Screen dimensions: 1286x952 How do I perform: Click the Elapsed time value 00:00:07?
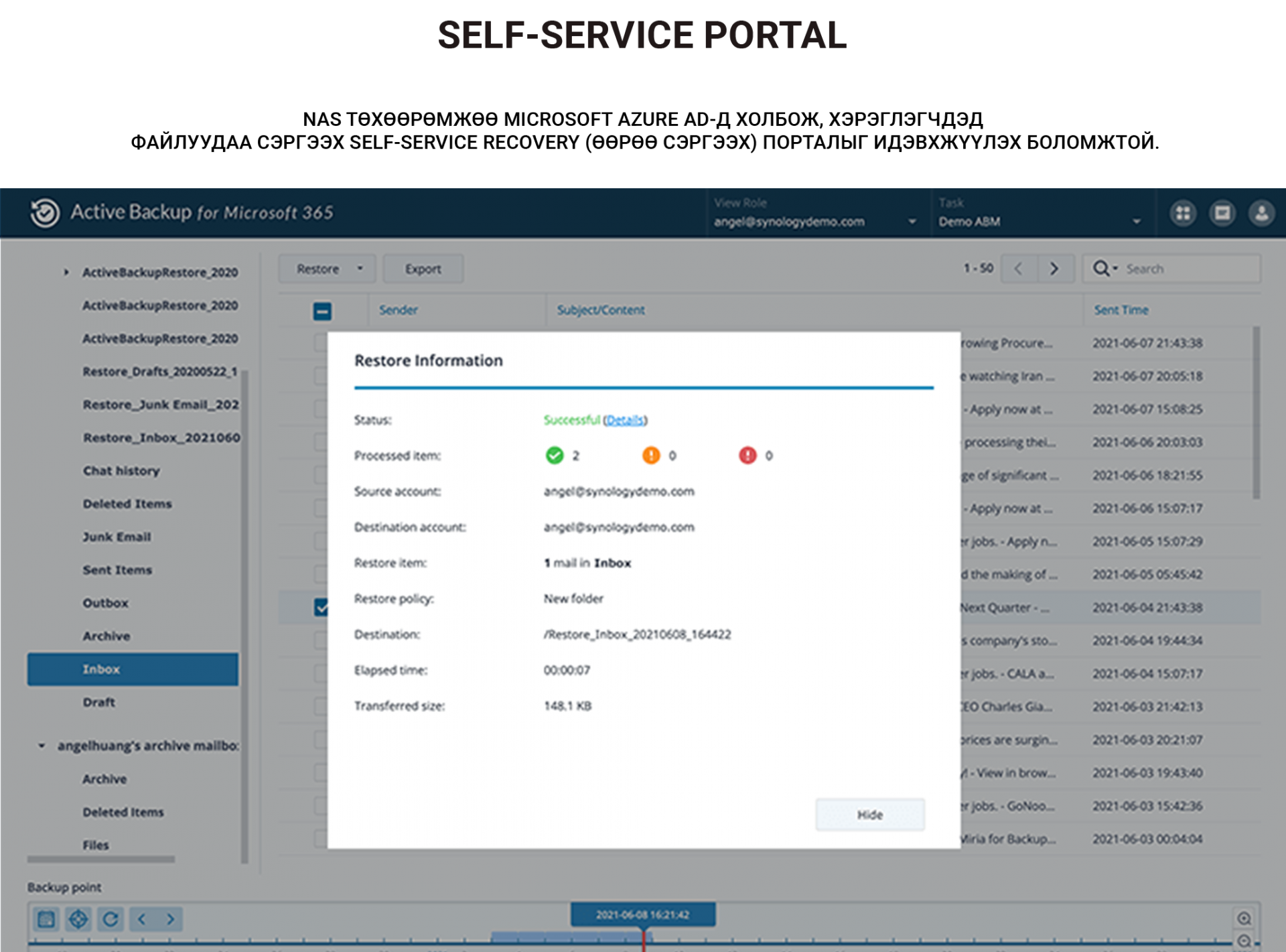coord(567,670)
